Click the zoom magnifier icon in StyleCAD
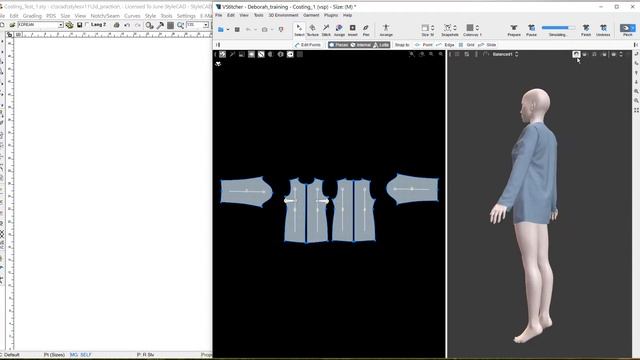 click(180, 25)
